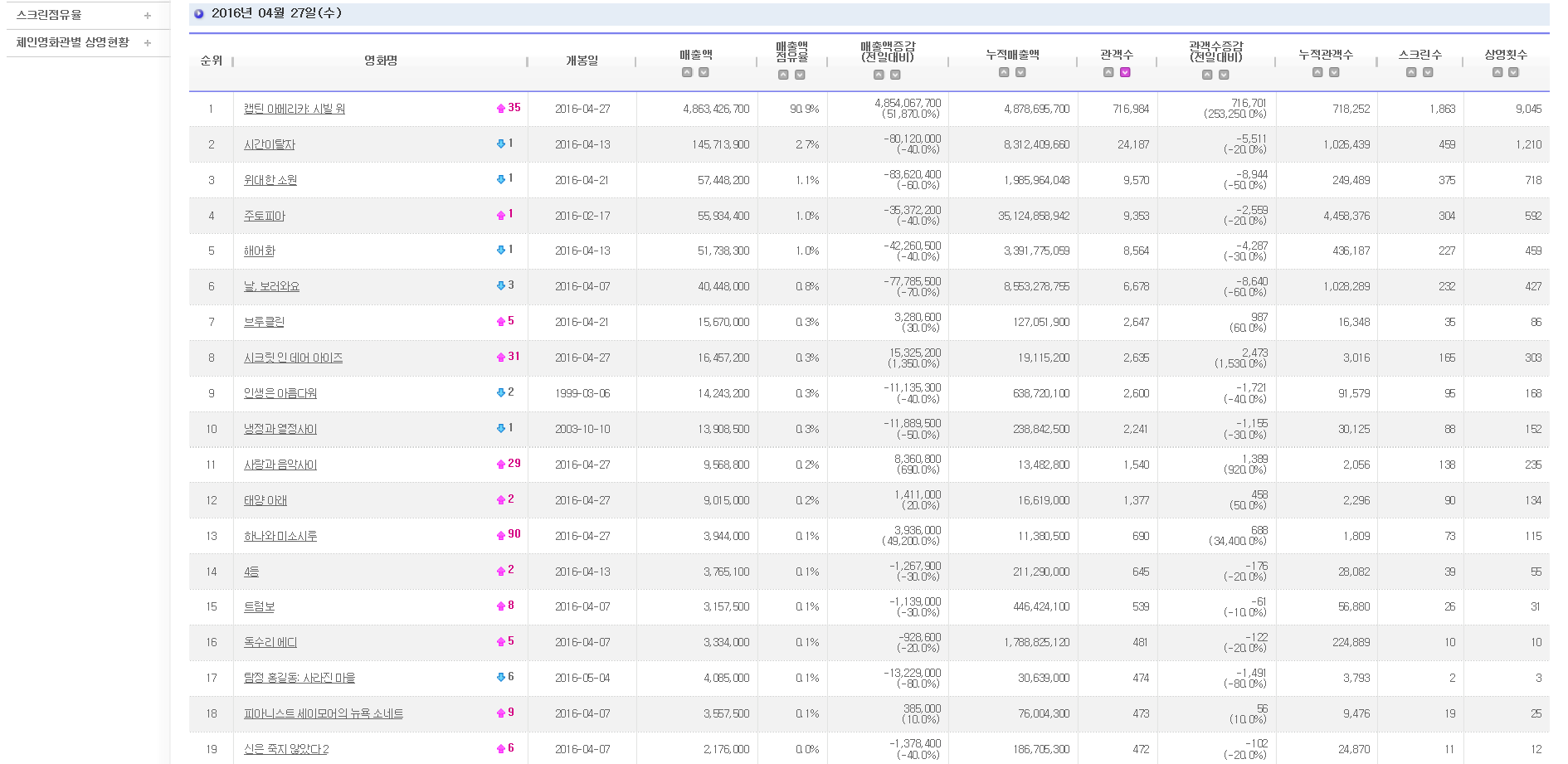
Task: Sort 스크린수 descending with down arrow
Action: pos(1428,72)
